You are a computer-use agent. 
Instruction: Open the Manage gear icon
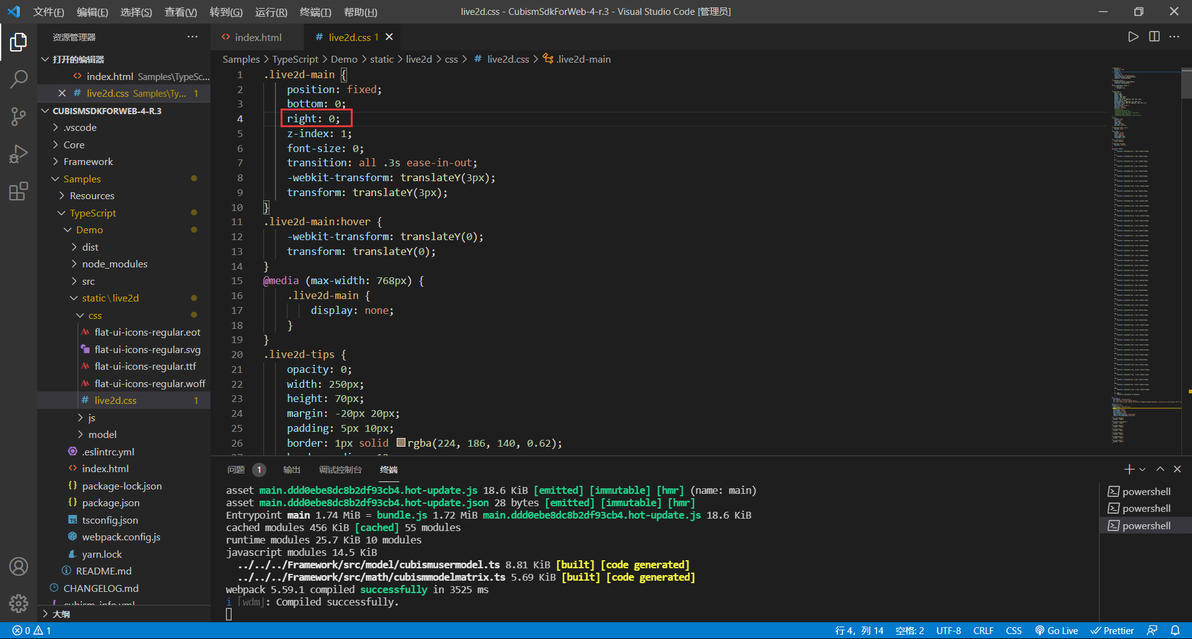[x=18, y=603]
